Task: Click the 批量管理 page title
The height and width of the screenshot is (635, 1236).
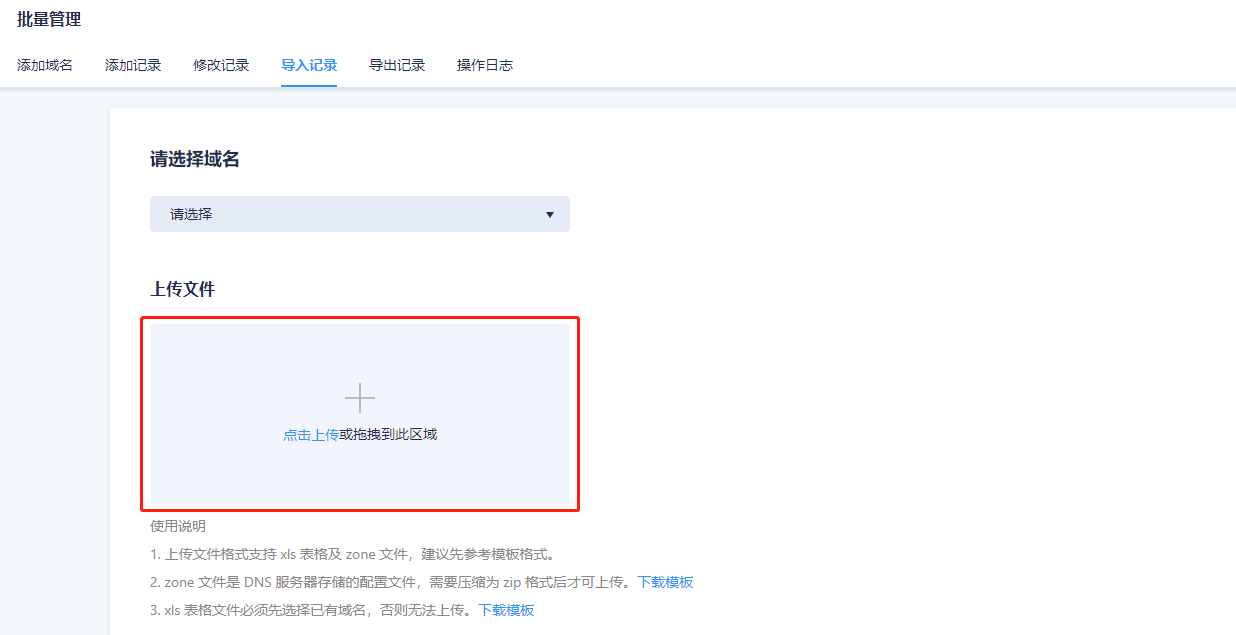Action: click(x=49, y=19)
